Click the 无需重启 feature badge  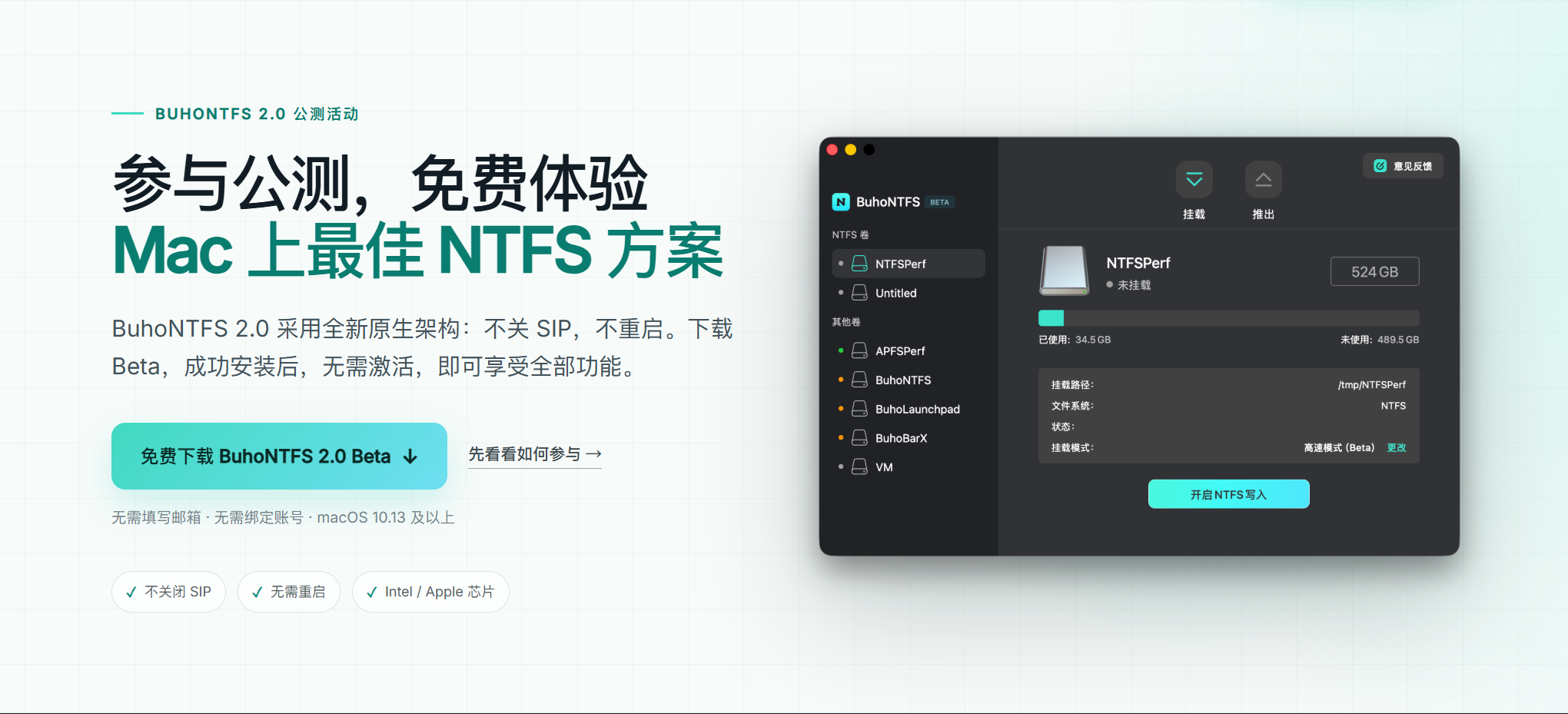pos(288,592)
